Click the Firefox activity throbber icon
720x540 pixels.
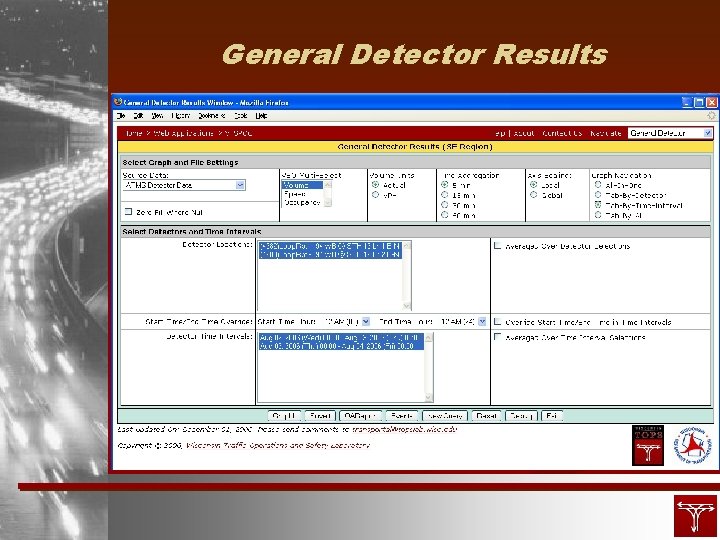pyautogui.click(x=711, y=115)
